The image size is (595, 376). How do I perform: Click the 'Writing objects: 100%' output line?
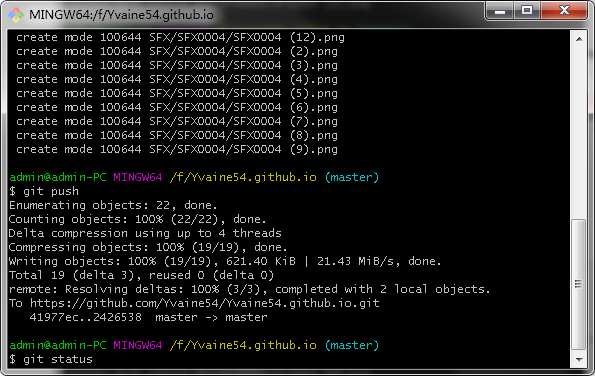tap(225, 261)
